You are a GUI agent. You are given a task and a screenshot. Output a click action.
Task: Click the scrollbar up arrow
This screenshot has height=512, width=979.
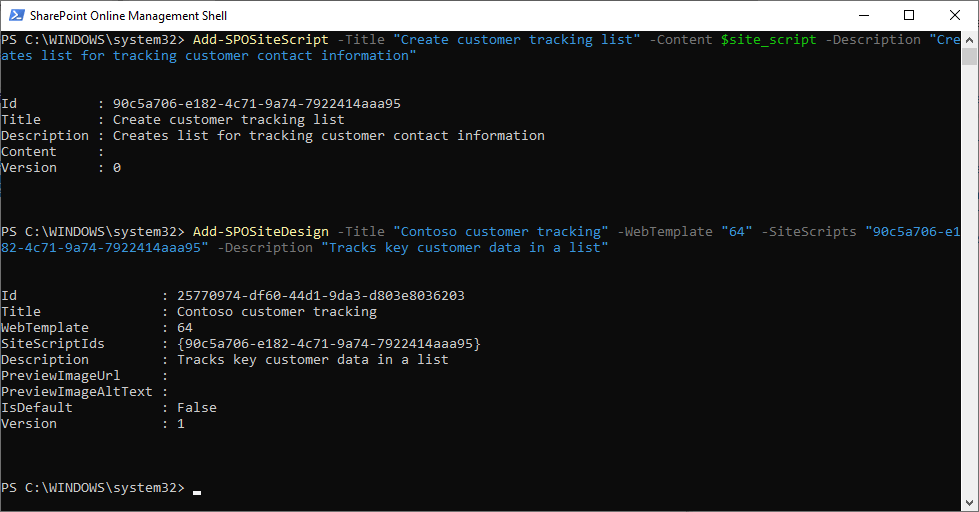969,39
